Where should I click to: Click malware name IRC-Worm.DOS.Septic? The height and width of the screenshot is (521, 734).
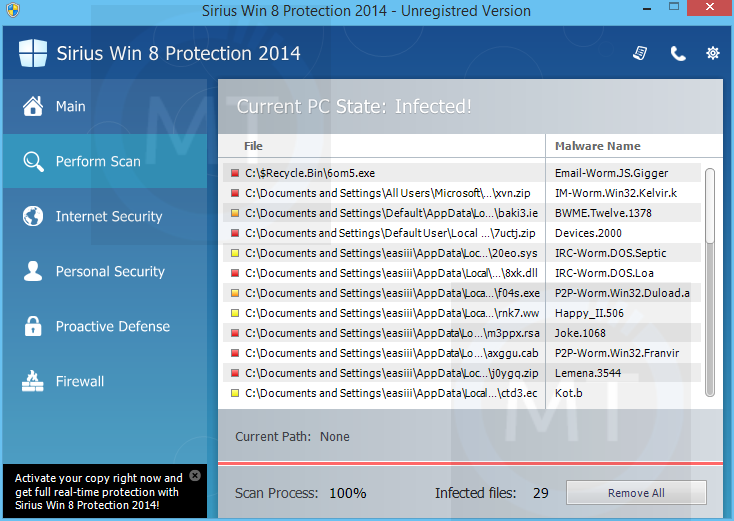point(610,253)
